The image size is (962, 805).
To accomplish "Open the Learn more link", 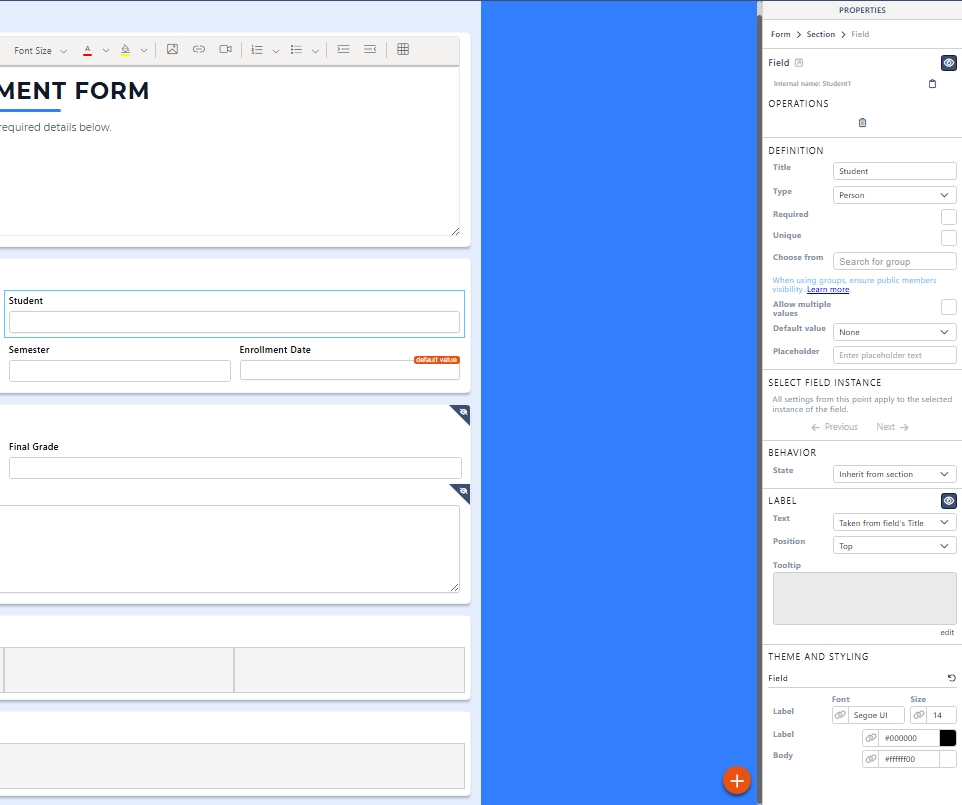I will tap(828, 290).
